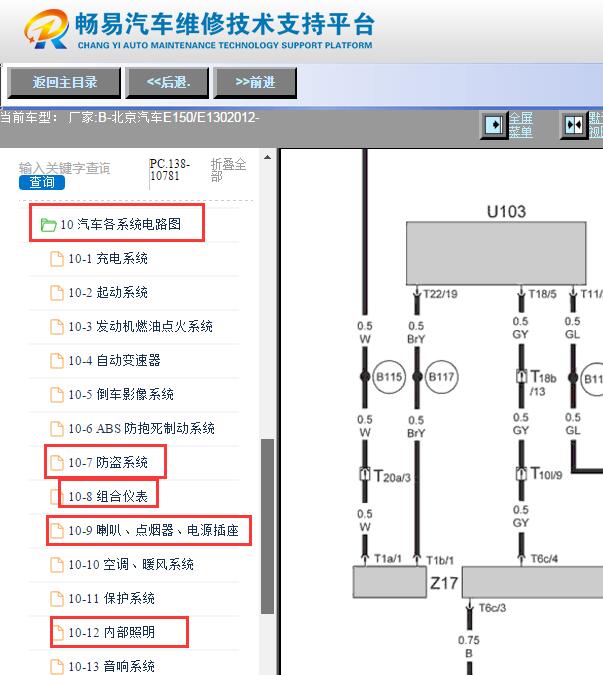Click the 折叠全部 collapse-all link
This screenshot has height=675, width=603.
click(x=228, y=170)
